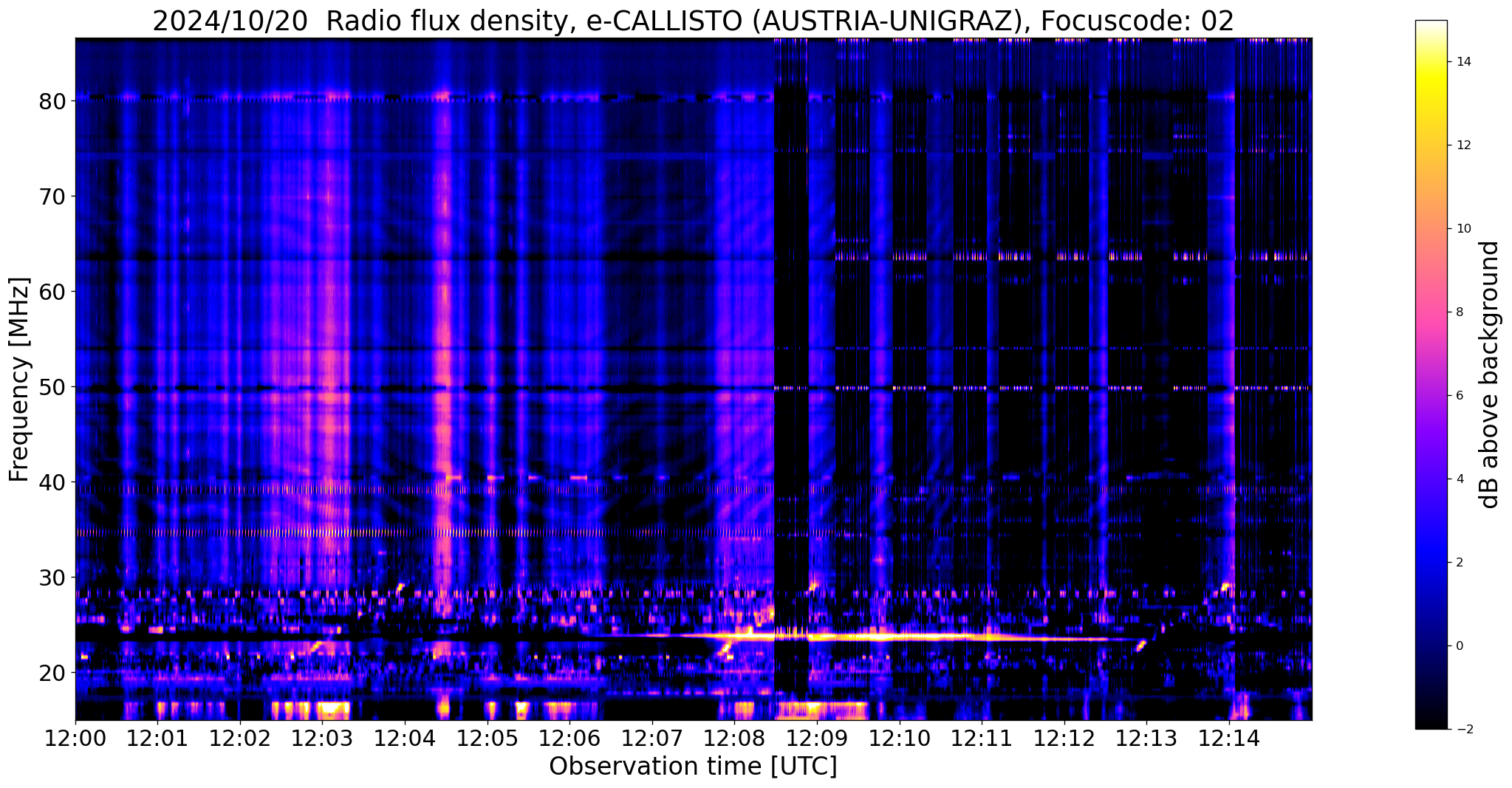Screen dimensions: 1512x788
Task: Click the 12:04 time tick label
Action: coord(405,739)
